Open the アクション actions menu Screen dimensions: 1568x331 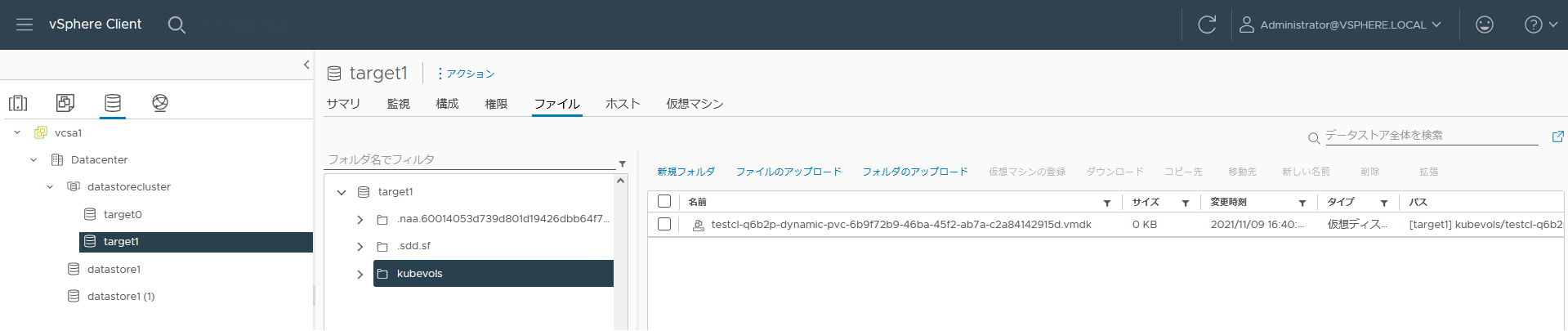point(466,74)
